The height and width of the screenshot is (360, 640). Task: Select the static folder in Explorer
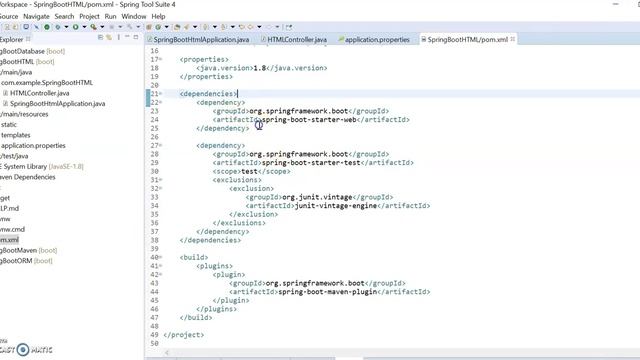[x=9, y=124]
